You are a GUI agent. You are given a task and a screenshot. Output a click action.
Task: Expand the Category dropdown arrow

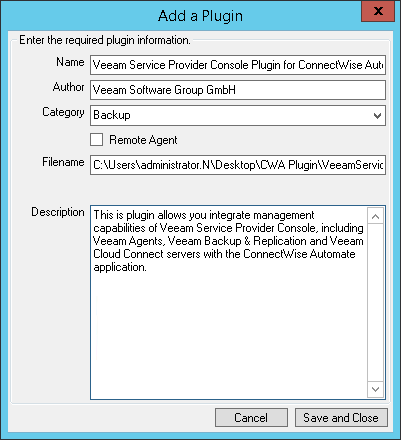tap(377, 116)
